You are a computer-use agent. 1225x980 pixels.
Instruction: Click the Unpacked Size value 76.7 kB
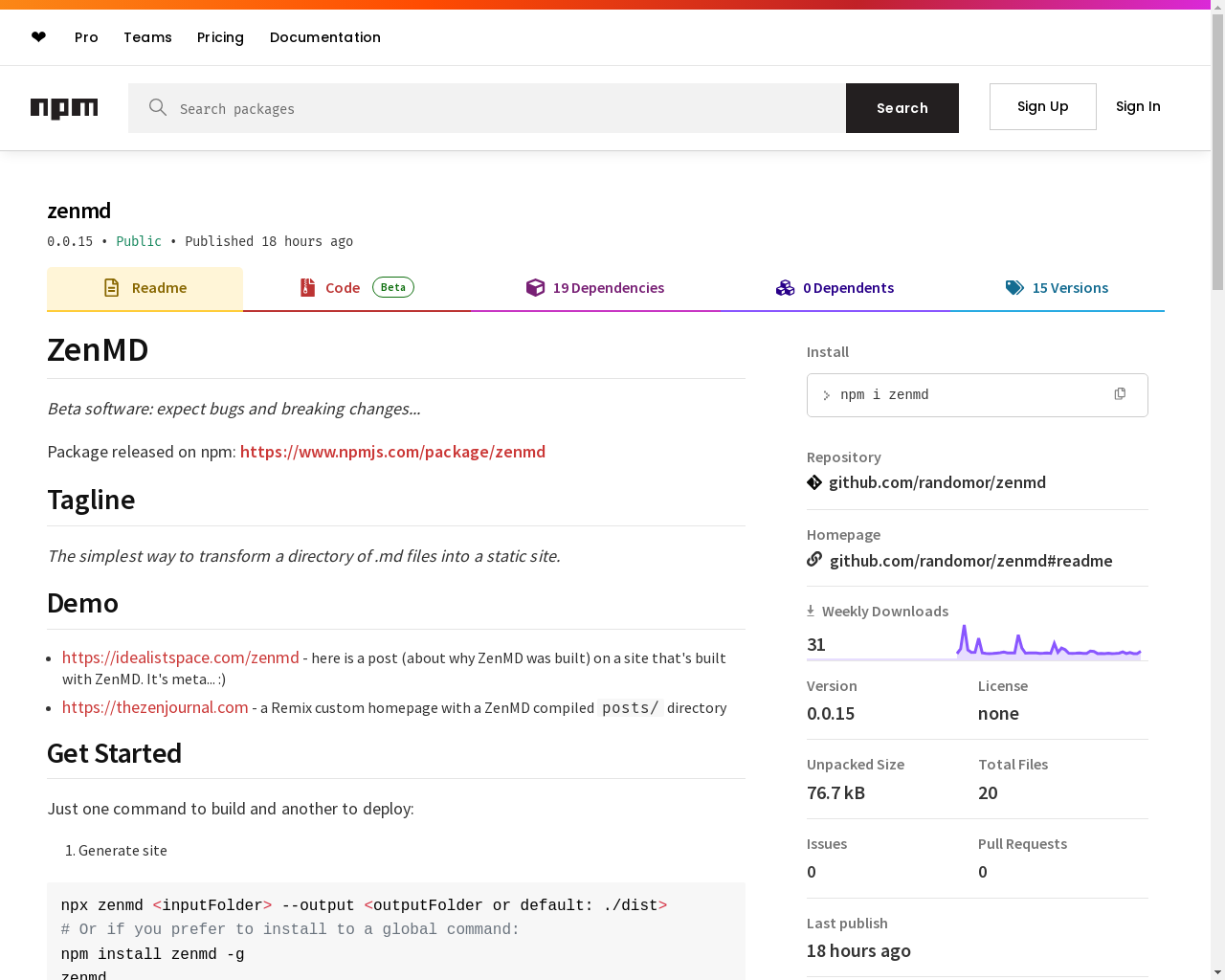coord(836,792)
